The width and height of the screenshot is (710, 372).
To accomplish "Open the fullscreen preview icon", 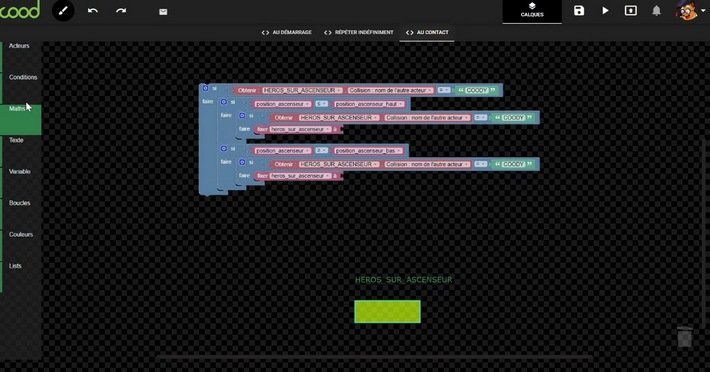I will pos(630,10).
